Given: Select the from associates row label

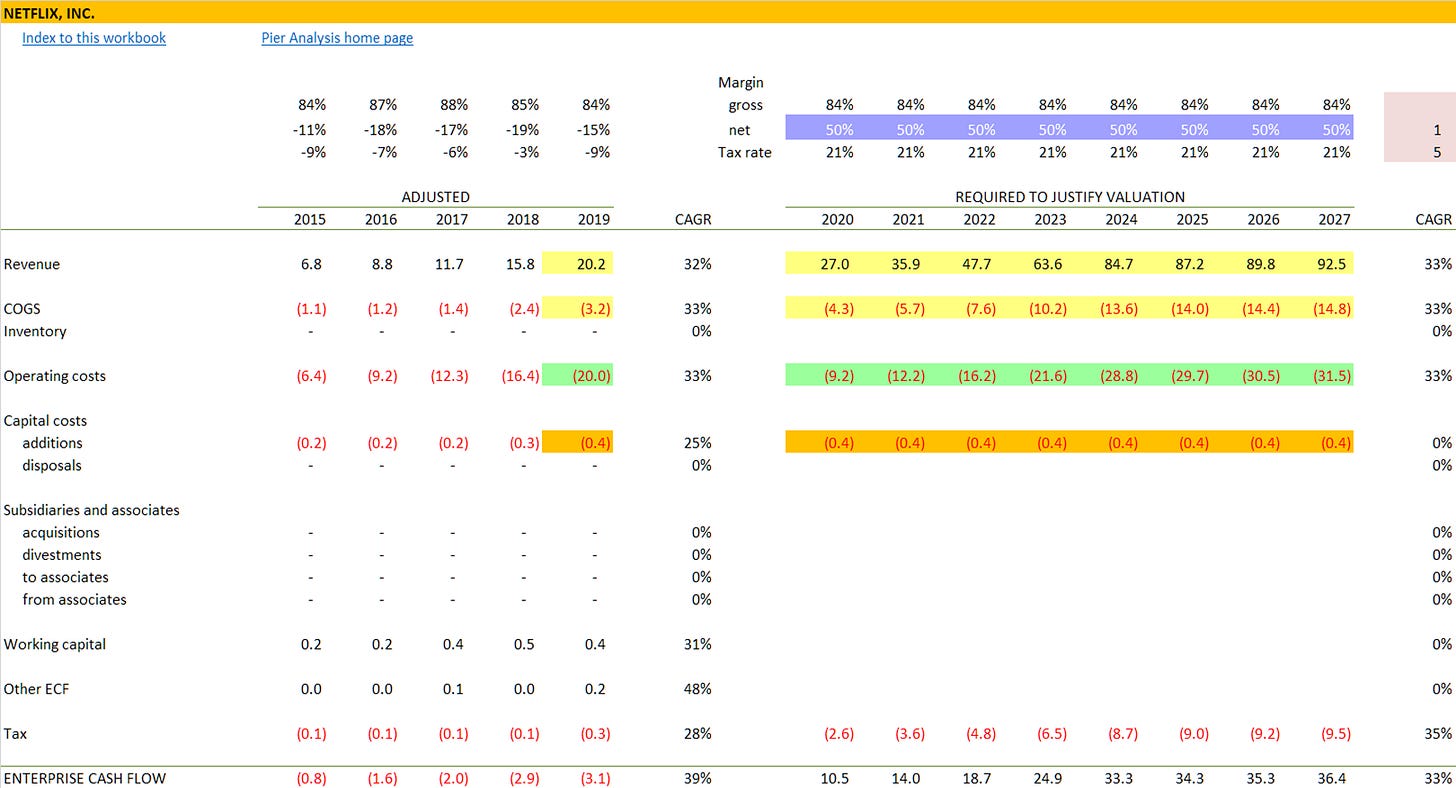Looking at the screenshot, I should pyautogui.click(x=75, y=599).
